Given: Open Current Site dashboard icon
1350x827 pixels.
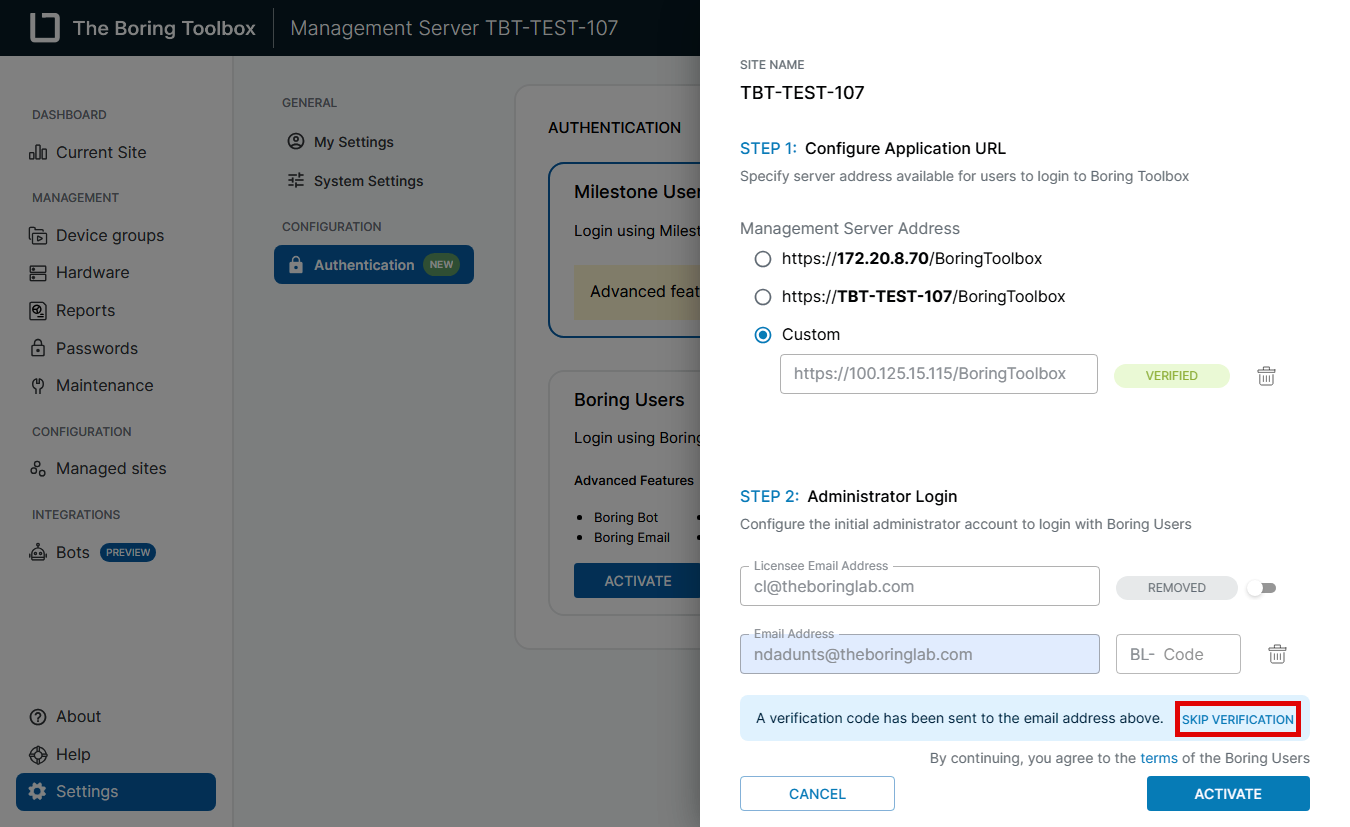Looking at the screenshot, I should pos(38,153).
